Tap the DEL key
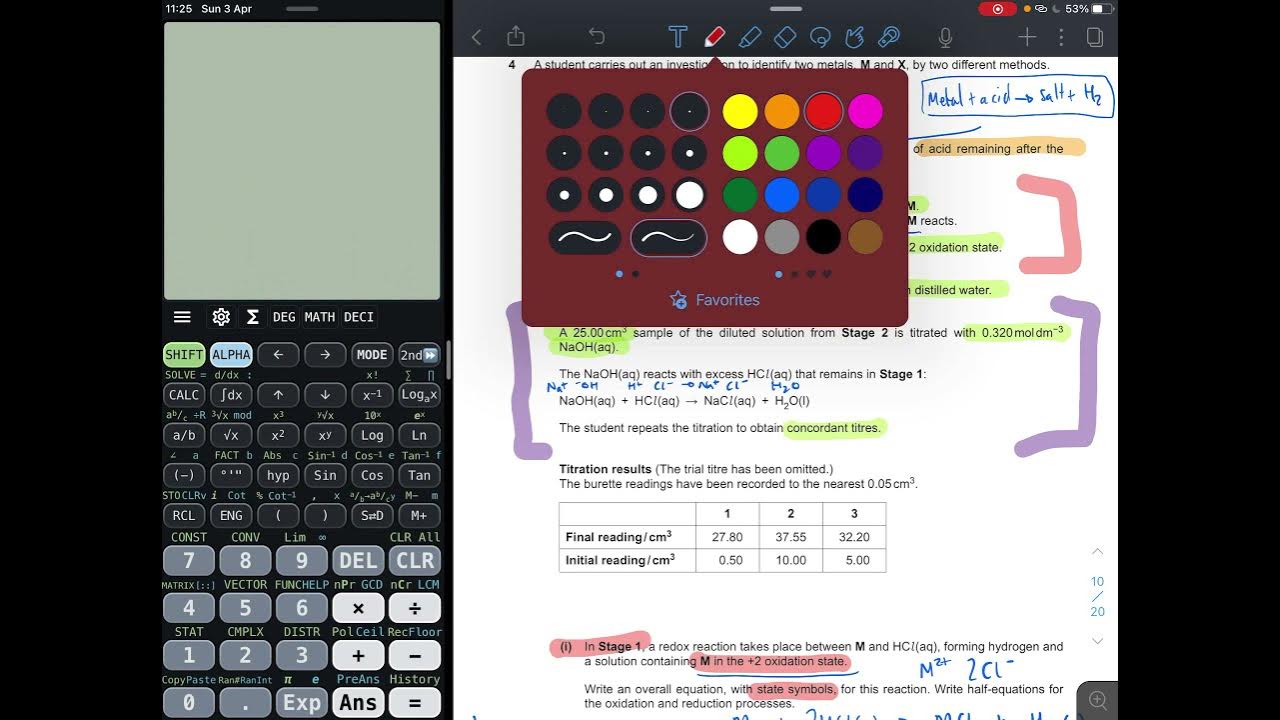 tap(358, 560)
